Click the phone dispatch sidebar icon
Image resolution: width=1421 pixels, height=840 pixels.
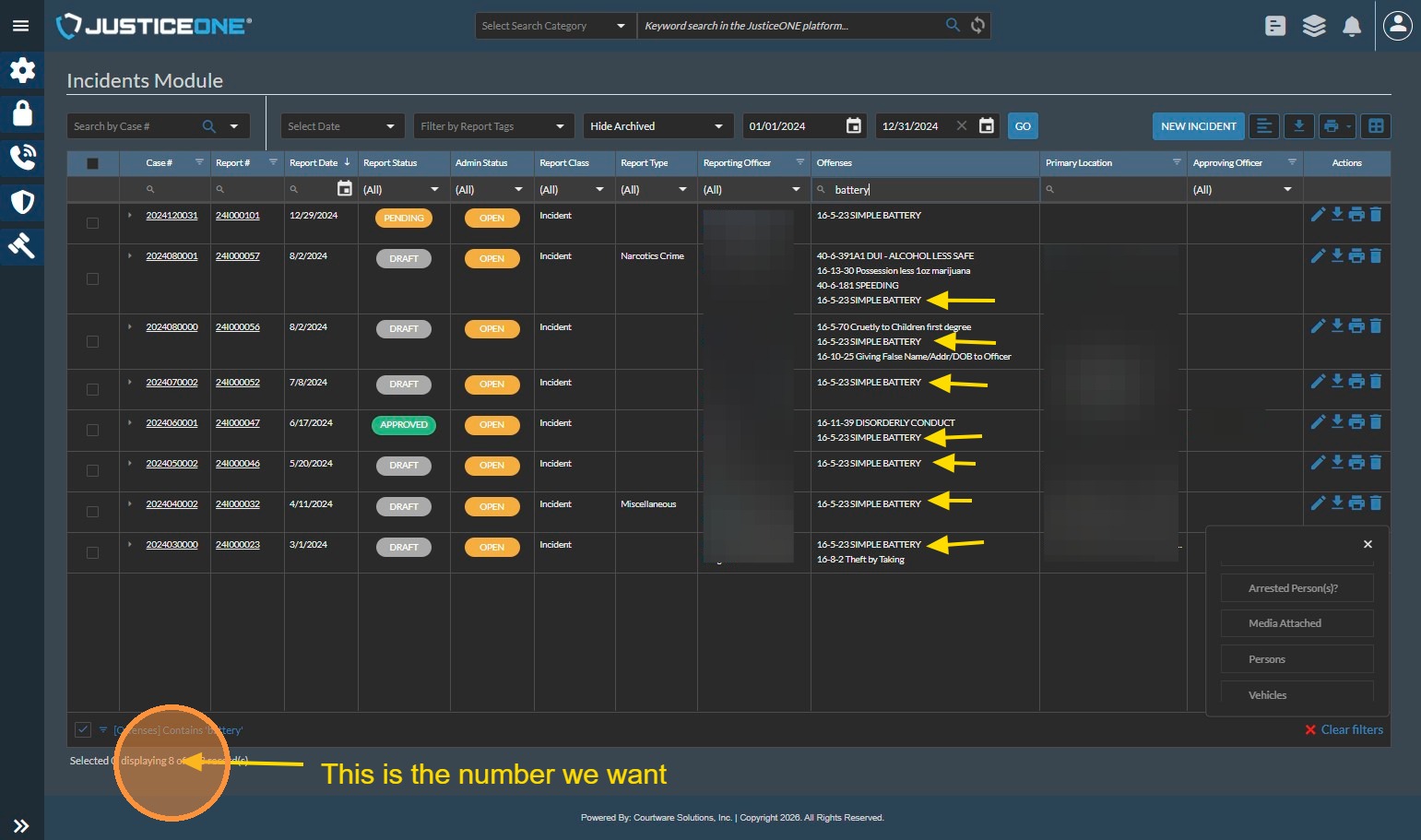[x=22, y=158]
